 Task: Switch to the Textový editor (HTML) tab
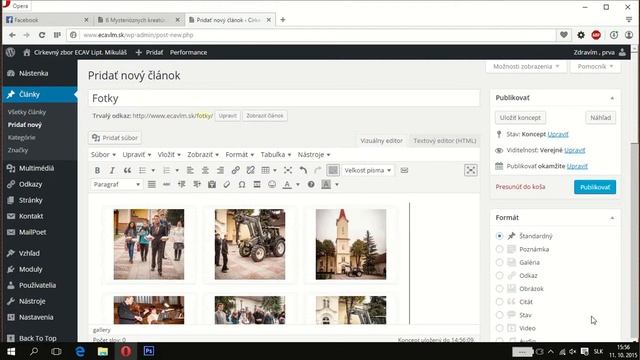[444, 140]
